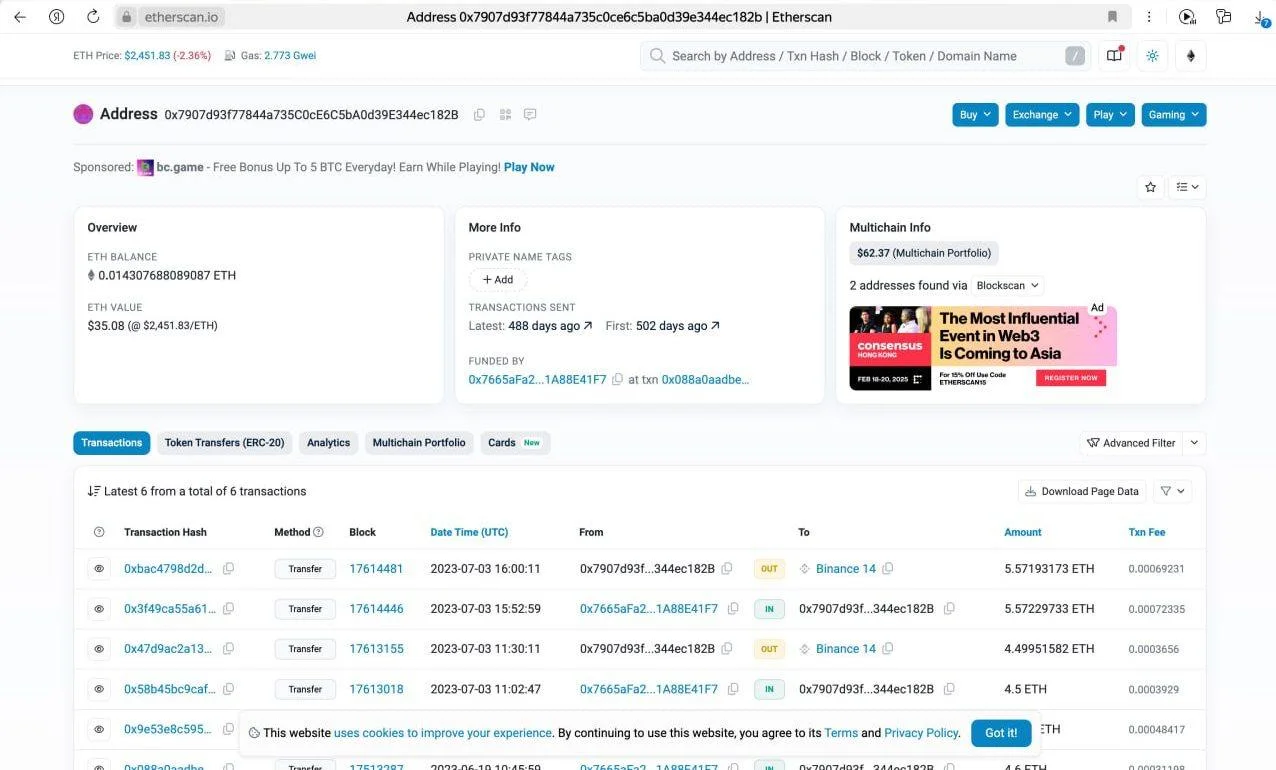This screenshot has height=770, width=1276.
Task: Copy the address to clipboard
Action: click(x=479, y=115)
